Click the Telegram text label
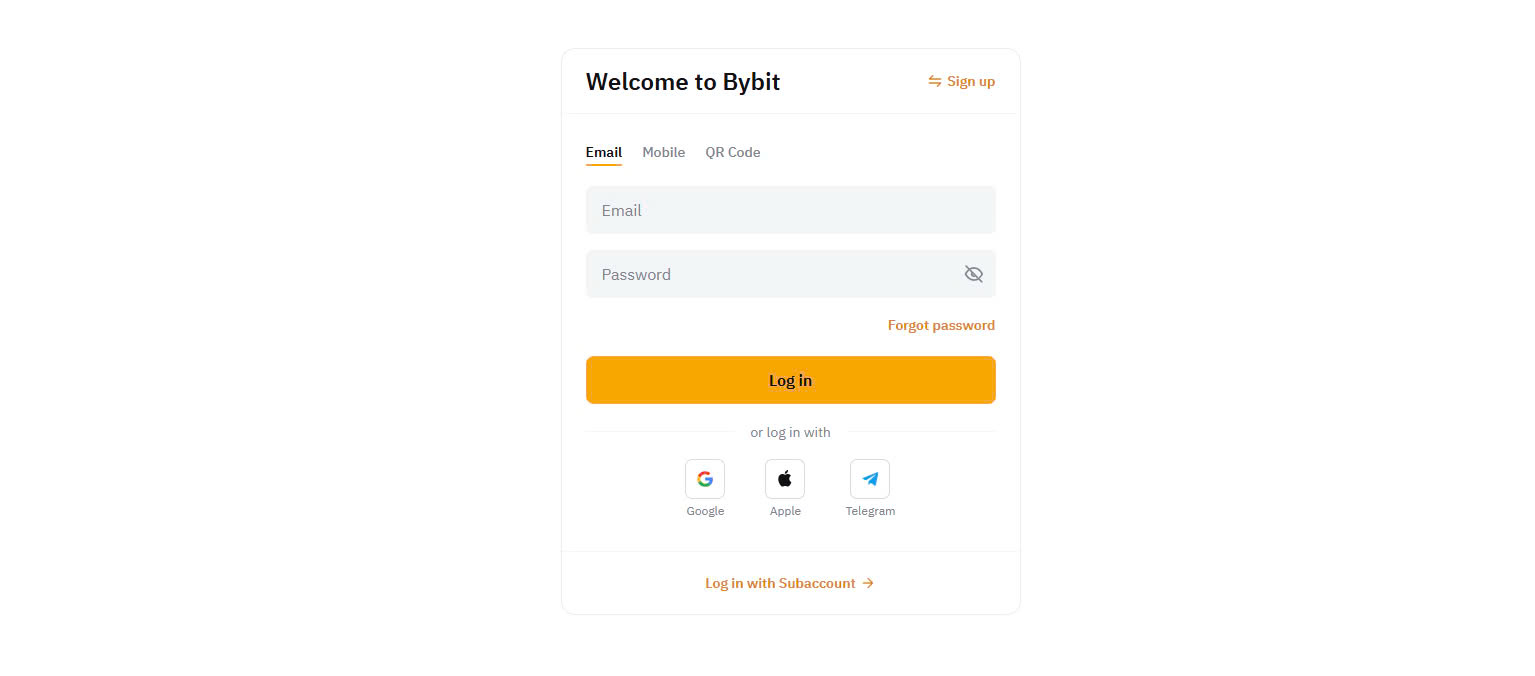1535x676 pixels. point(870,511)
